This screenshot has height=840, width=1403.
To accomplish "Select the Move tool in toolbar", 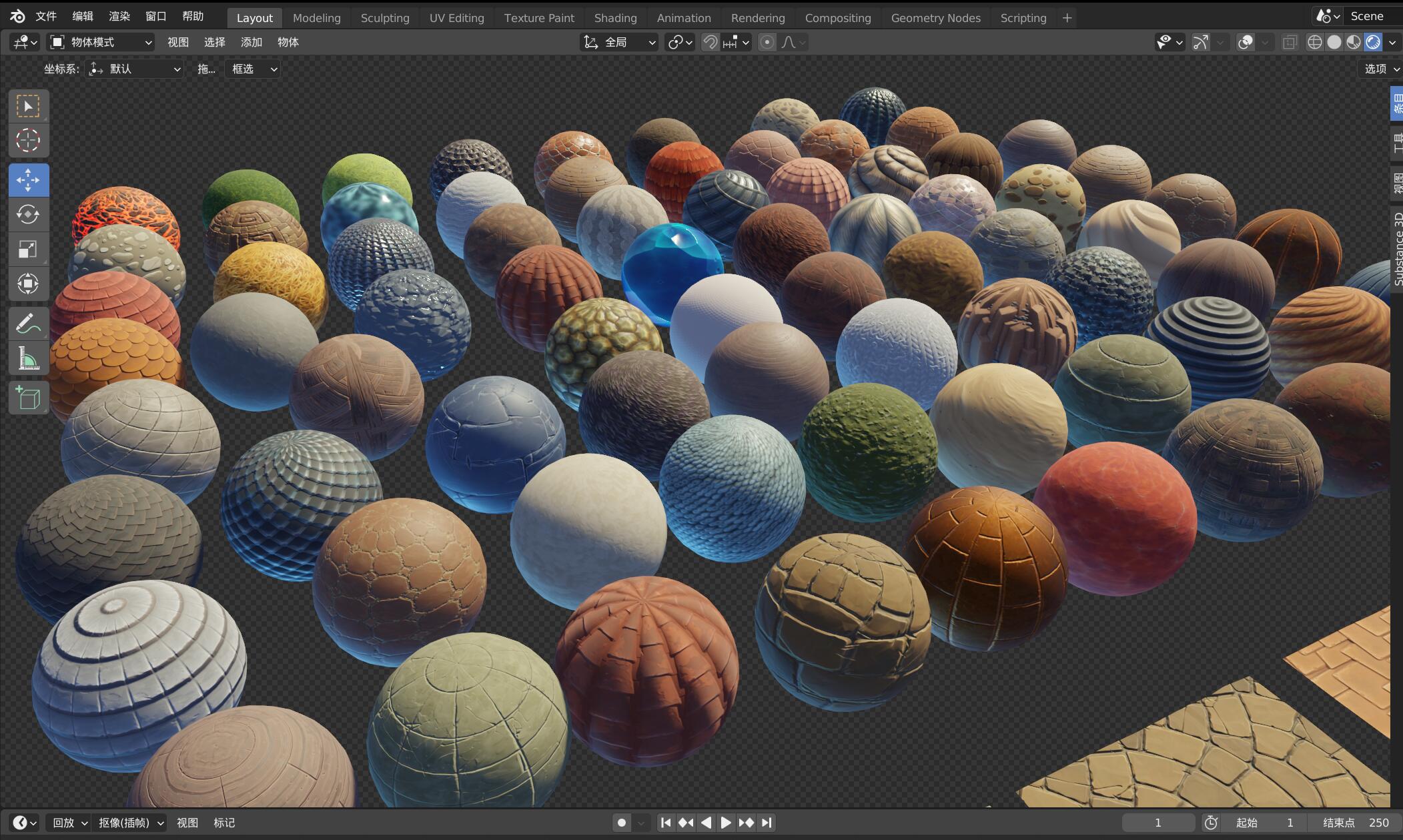I will (28, 180).
